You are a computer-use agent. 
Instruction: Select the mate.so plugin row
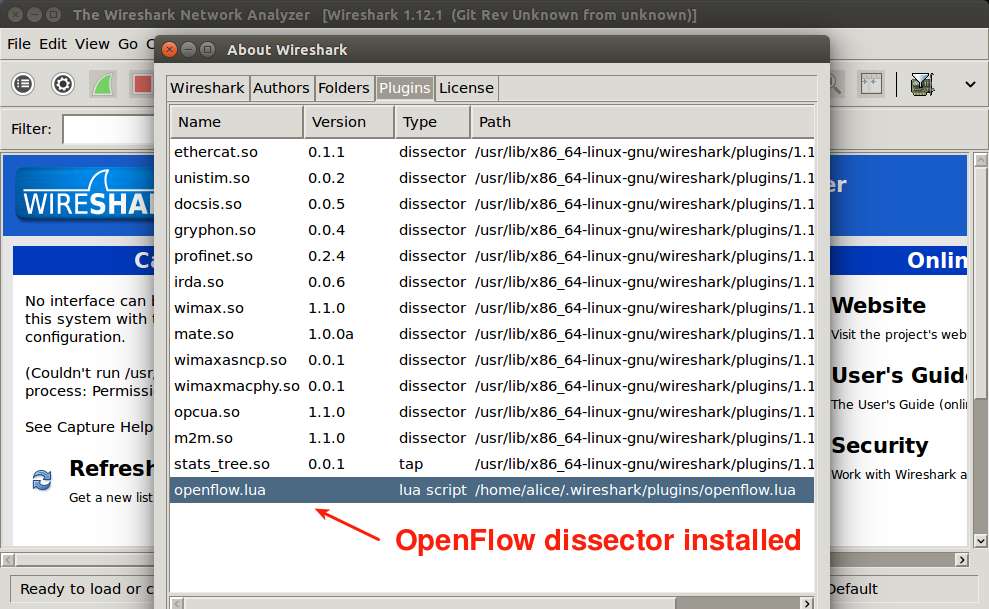tap(492, 334)
